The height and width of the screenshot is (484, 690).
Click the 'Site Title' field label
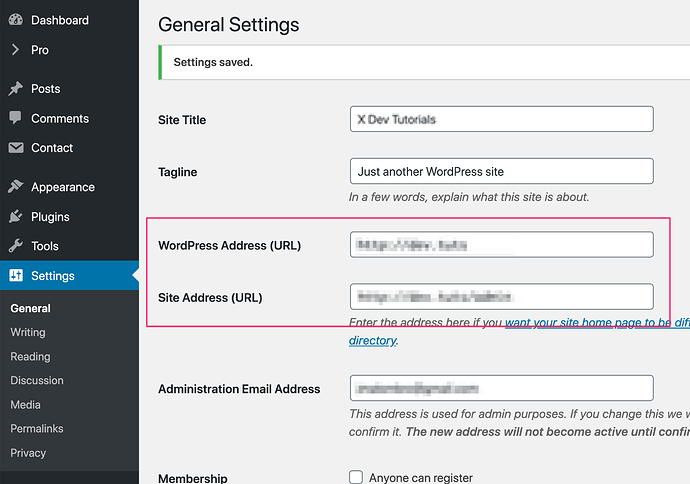(x=182, y=120)
